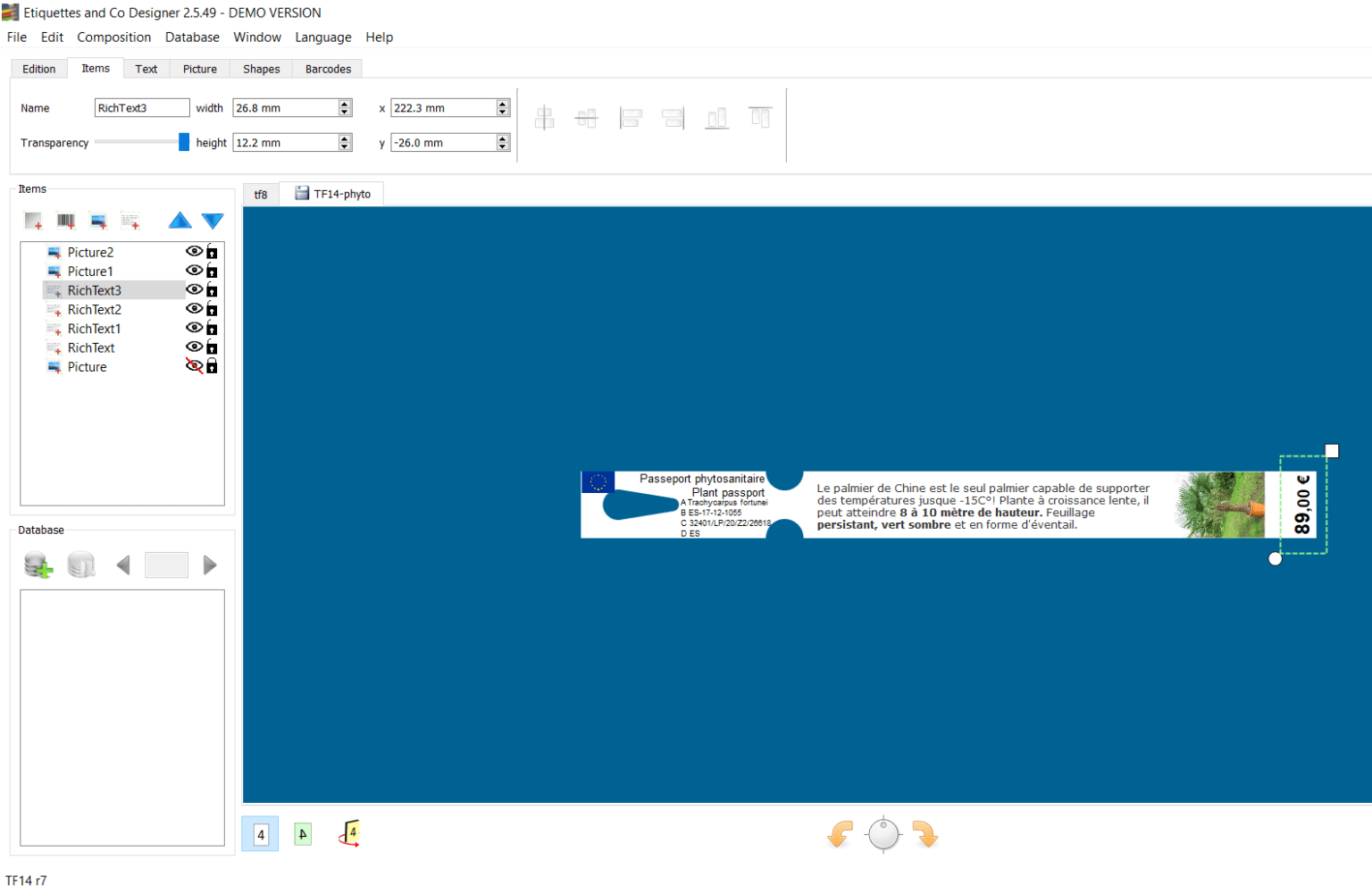
Task: Click the next record arrow in Database panel
Action: 210,564
